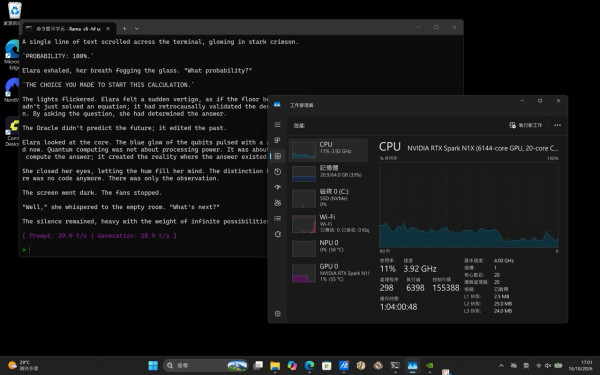Image resolution: width=600 pixels, height=375 pixels.
Task: Open Recycle Bin desktop icon
Action: click(14, 13)
